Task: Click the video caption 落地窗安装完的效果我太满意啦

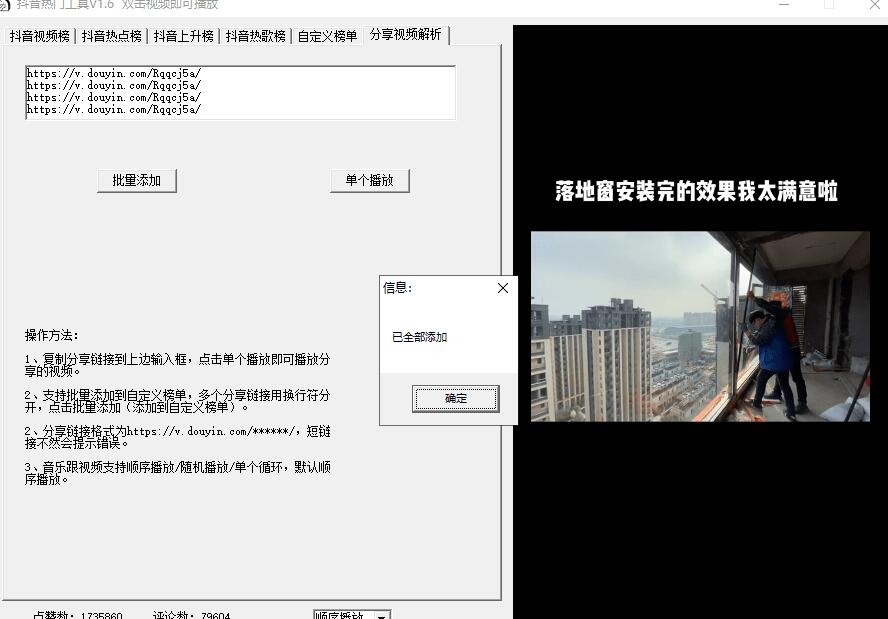Action: [x=697, y=191]
